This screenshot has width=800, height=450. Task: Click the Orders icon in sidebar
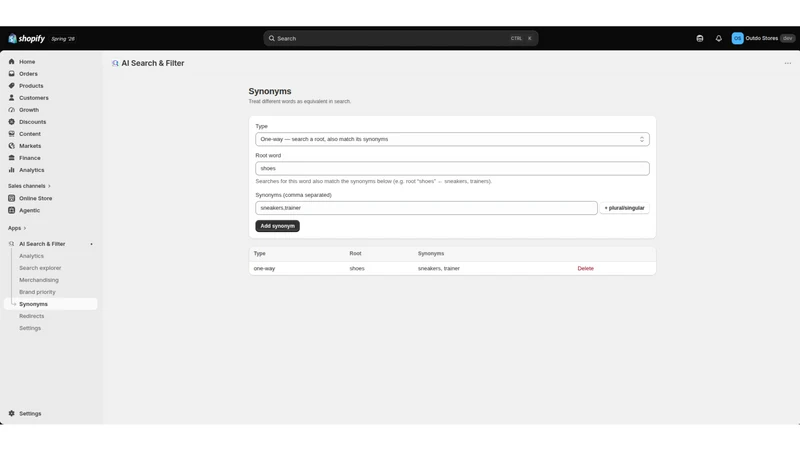[x=11, y=73]
